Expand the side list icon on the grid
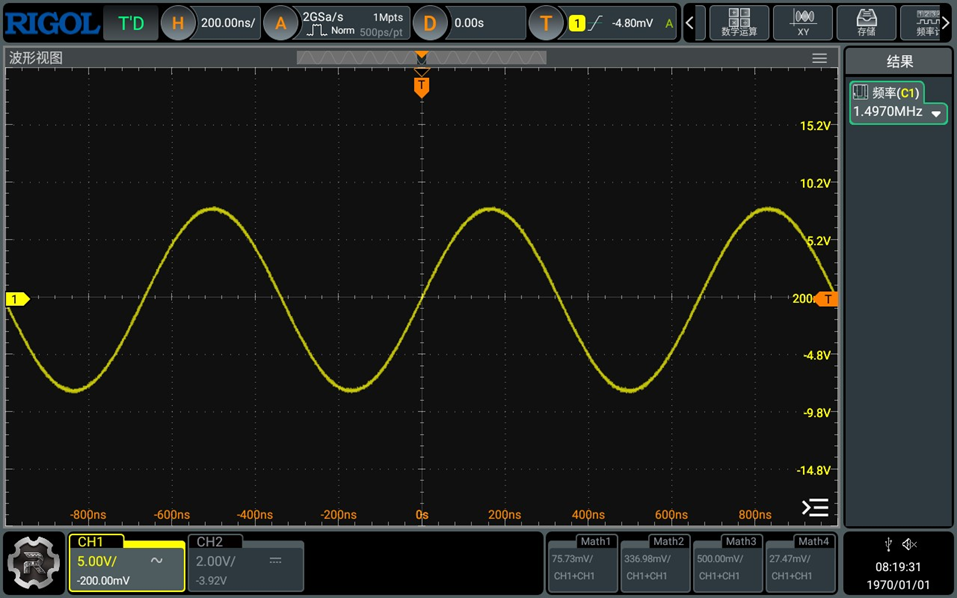Screen dimensions: 957x598 tap(815, 507)
